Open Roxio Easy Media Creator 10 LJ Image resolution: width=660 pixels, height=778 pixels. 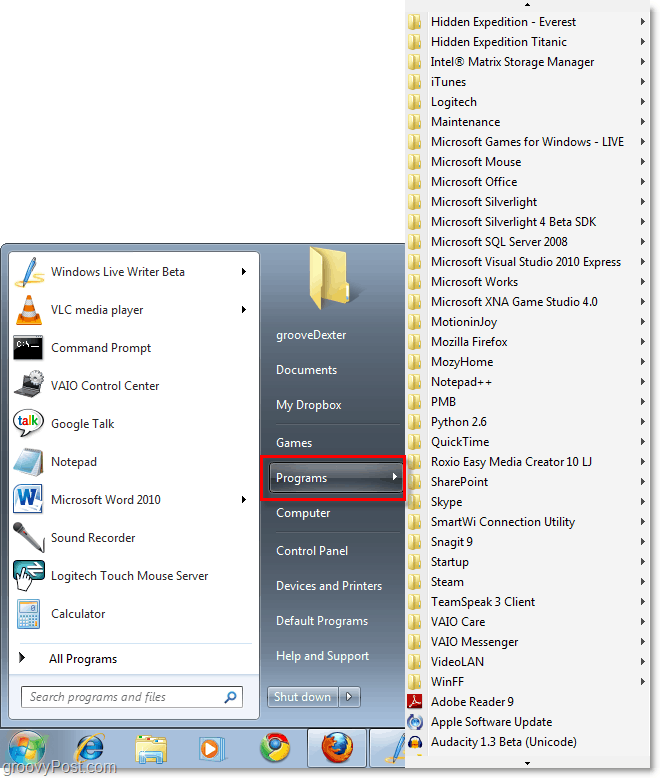pyautogui.click(x=528, y=462)
